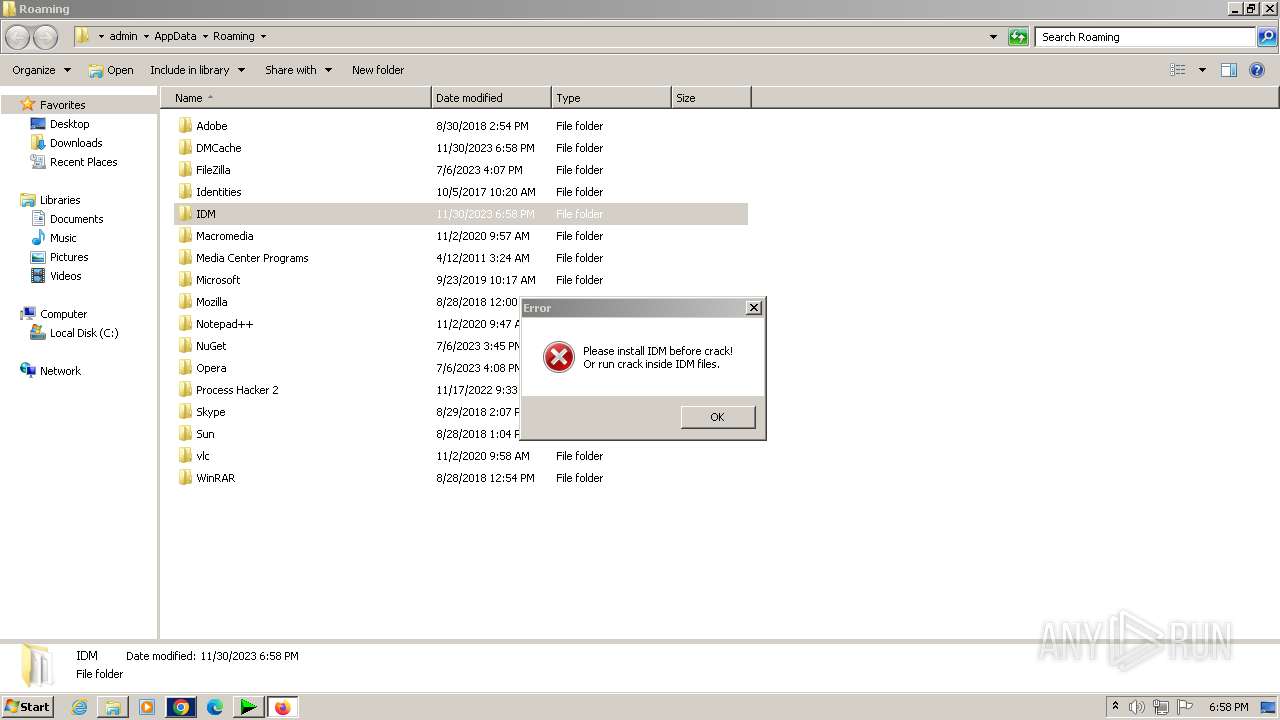Focus the Search Roaming input field
The height and width of the screenshot is (720, 1280).
[x=1145, y=37]
